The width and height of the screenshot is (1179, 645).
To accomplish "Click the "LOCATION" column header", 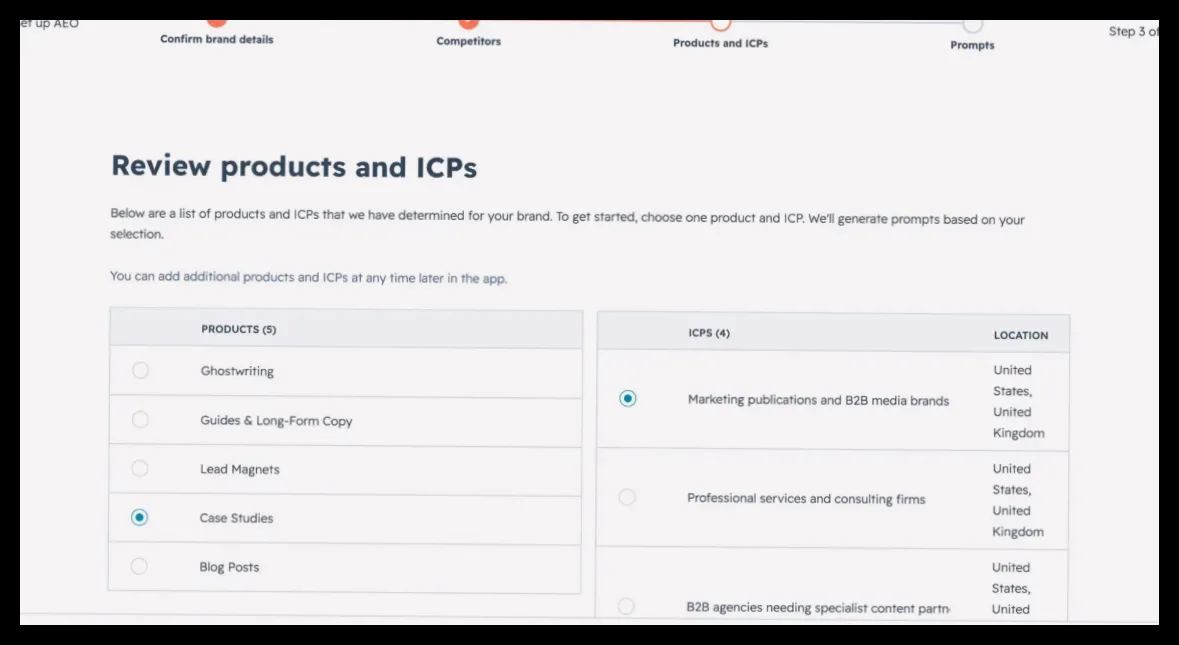I will tap(1021, 335).
